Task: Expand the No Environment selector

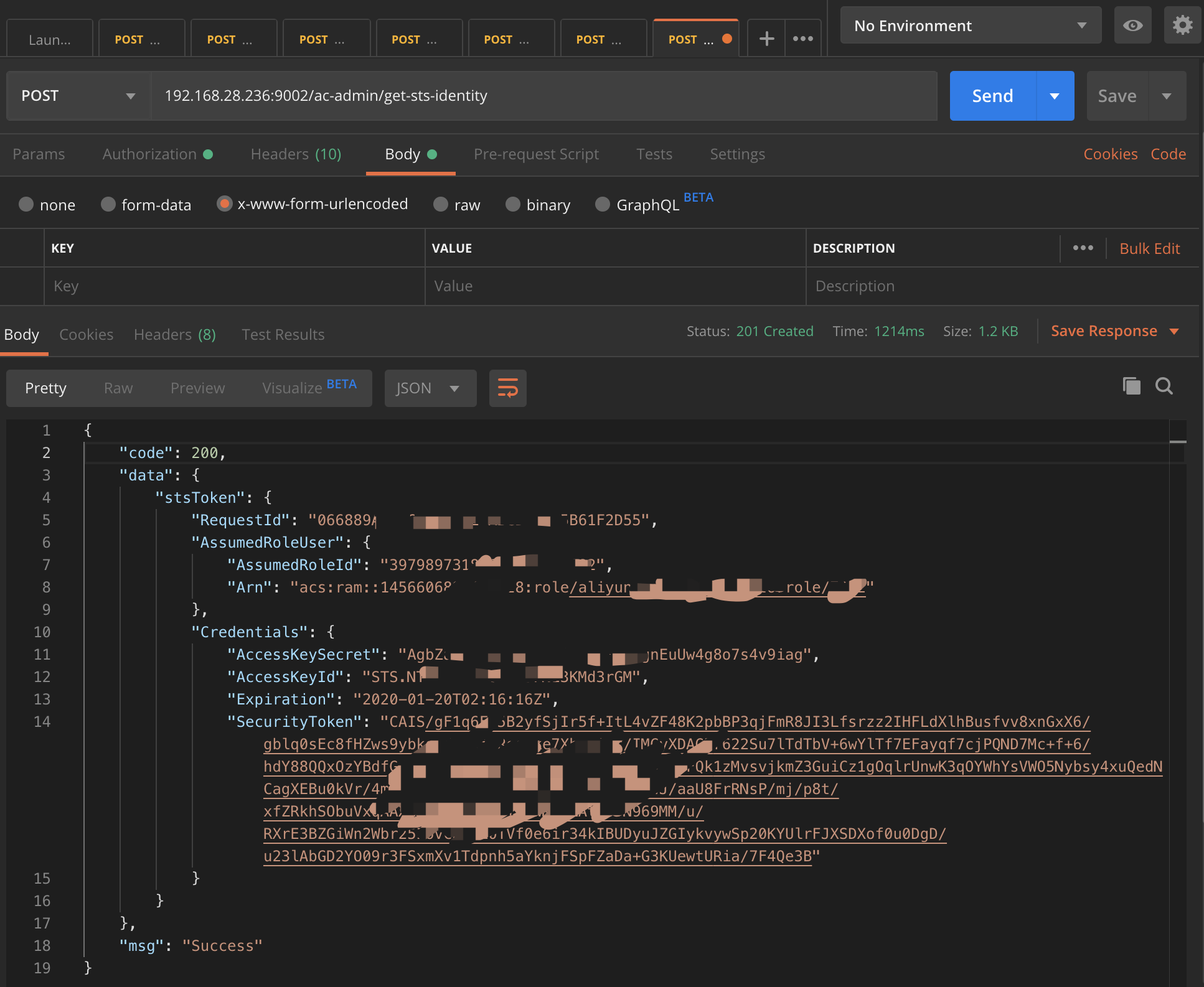Action: [970, 26]
